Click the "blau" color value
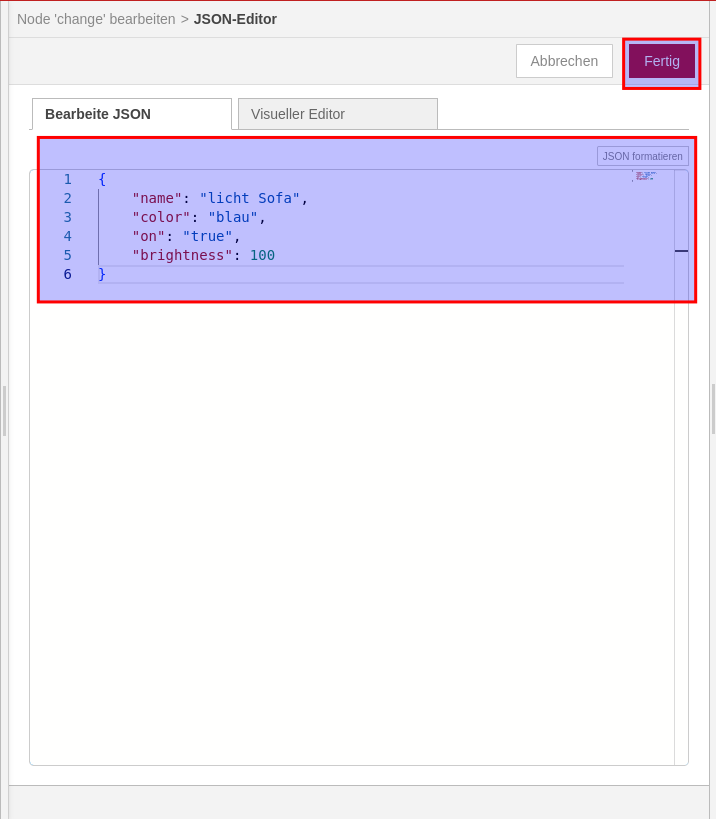 coord(233,217)
